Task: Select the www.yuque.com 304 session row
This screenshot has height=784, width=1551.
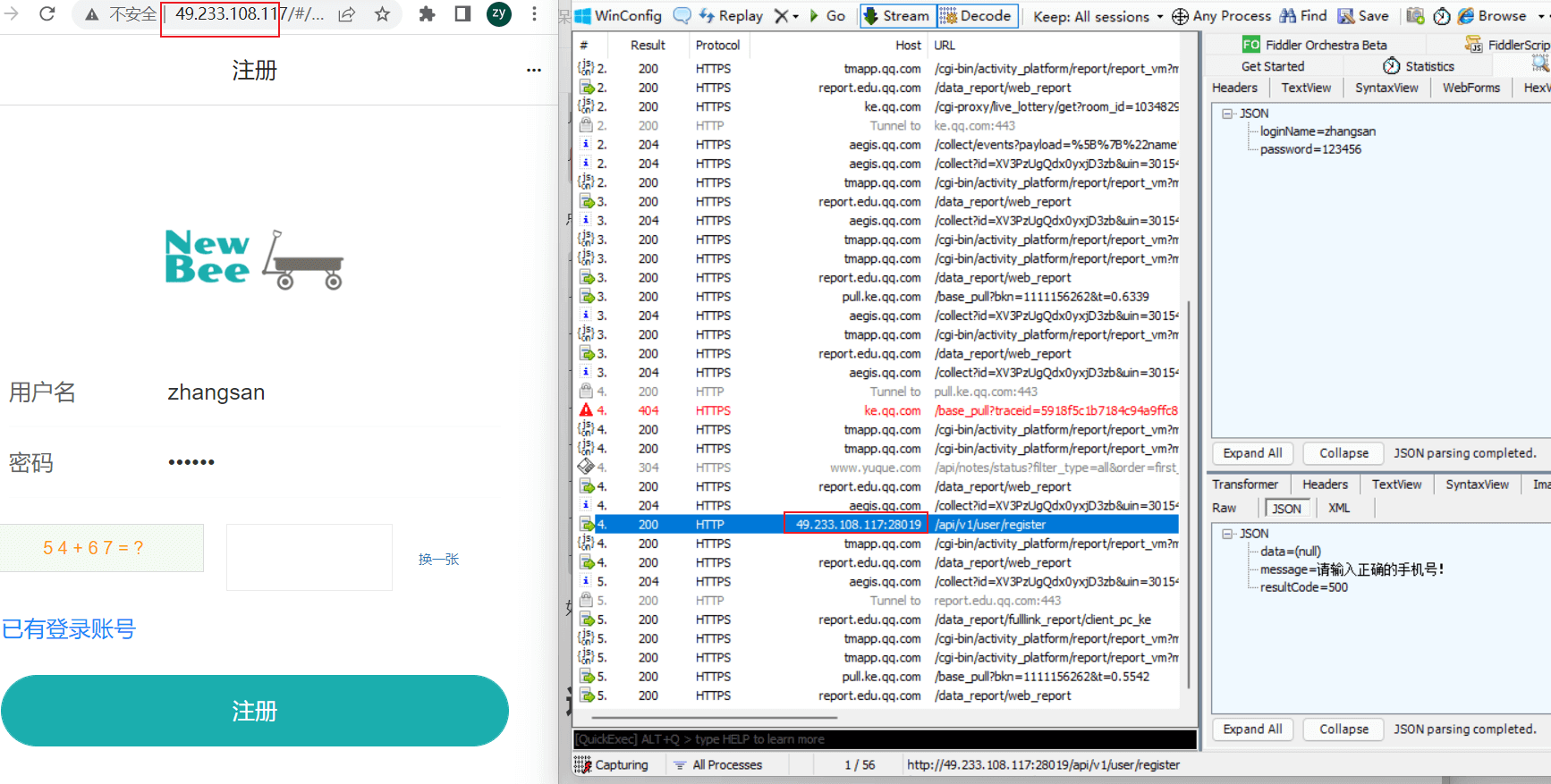Action: [877, 468]
